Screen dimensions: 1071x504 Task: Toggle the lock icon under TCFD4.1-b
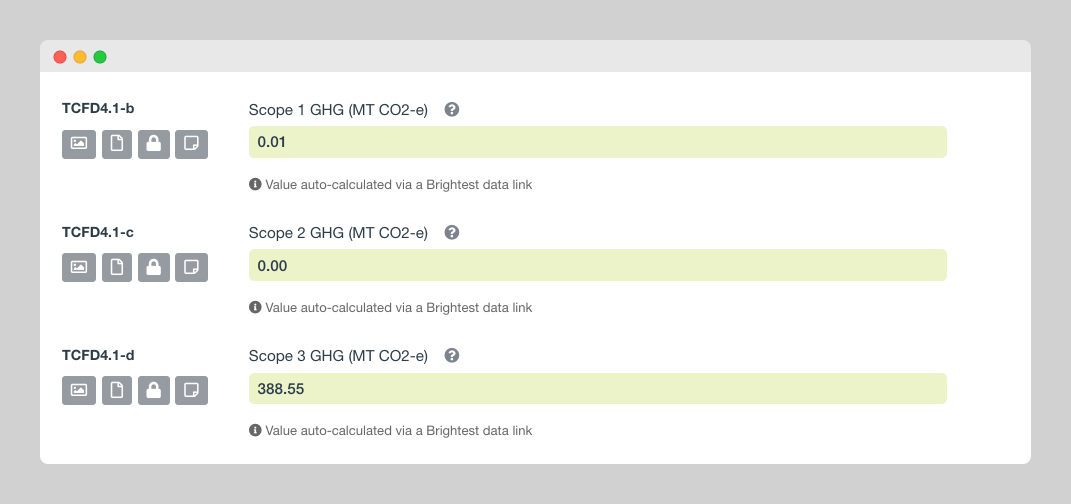154,144
